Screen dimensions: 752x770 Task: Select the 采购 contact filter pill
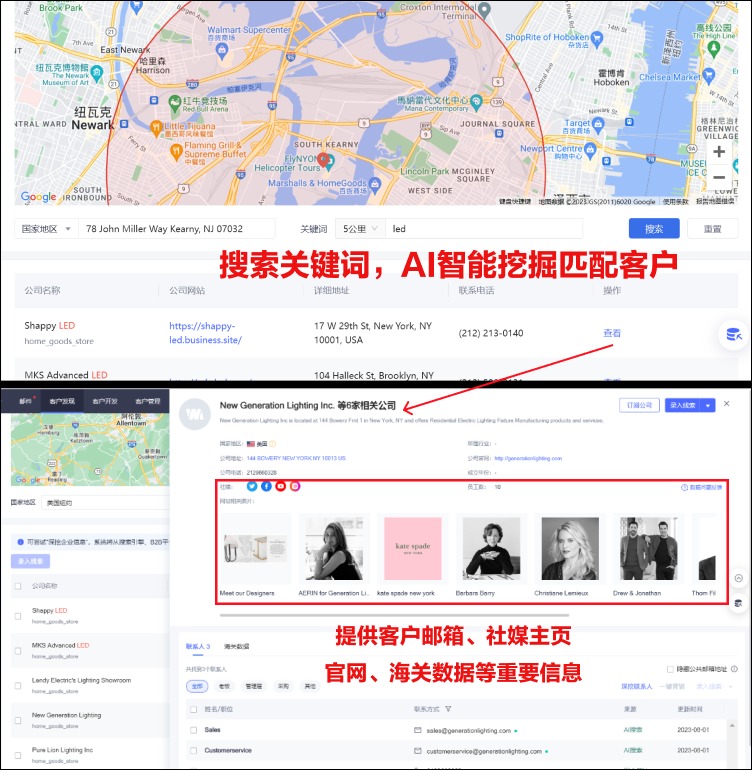click(283, 686)
